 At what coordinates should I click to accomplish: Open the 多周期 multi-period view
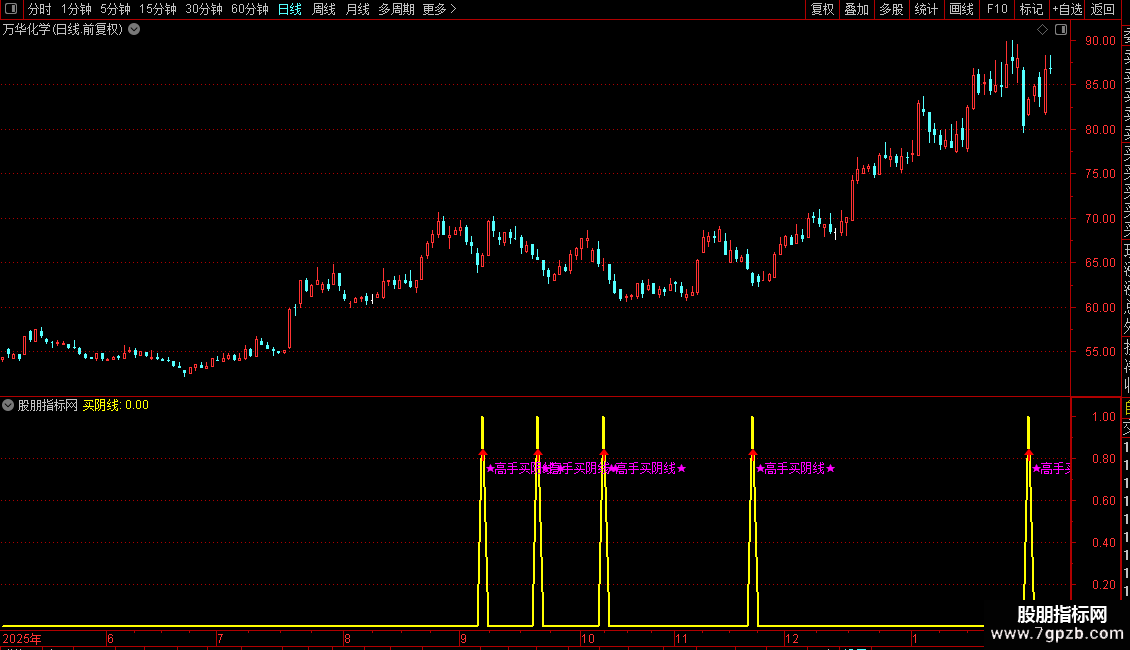[396, 9]
